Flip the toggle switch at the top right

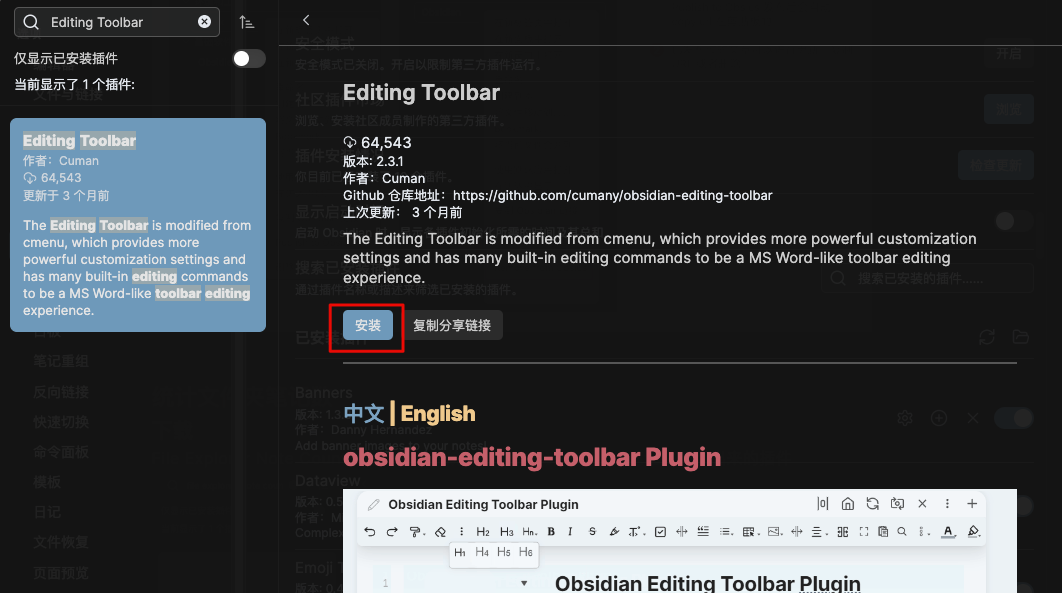[x=1013, y=220]
